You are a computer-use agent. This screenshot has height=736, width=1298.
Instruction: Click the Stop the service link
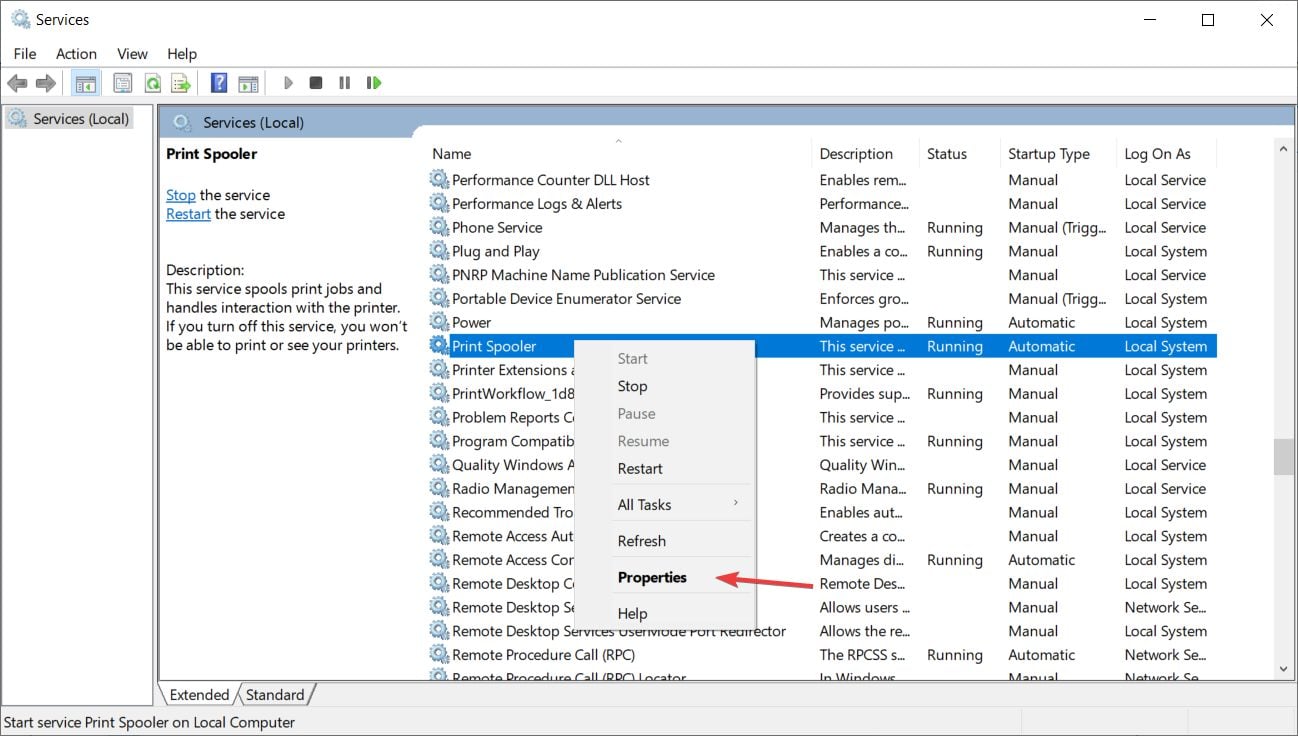(x=181, y=195)
